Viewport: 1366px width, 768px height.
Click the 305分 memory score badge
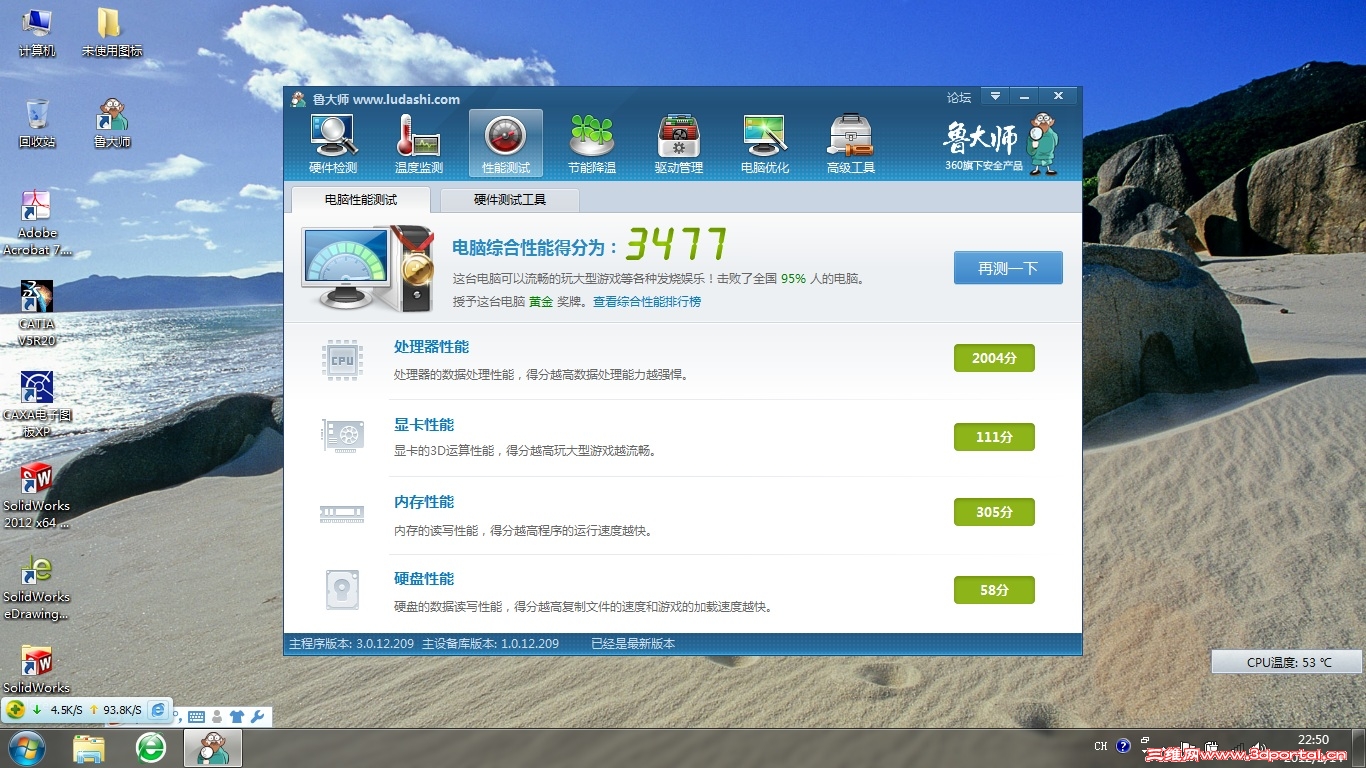(x=994, y=512)
